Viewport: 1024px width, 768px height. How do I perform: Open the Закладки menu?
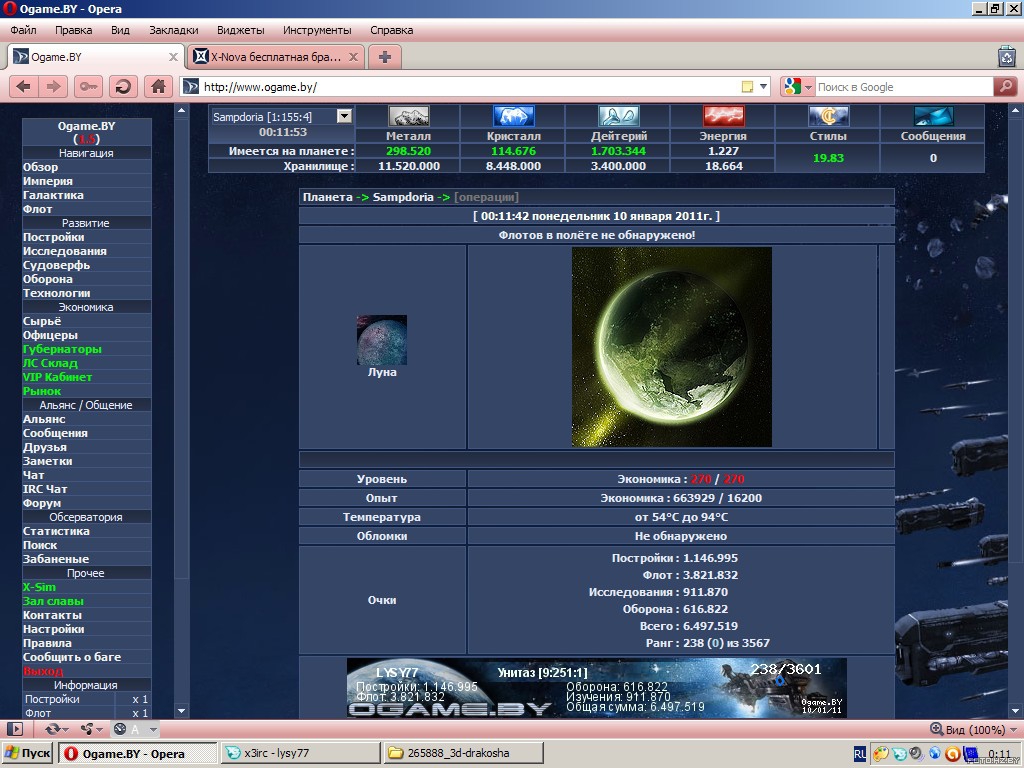click(174, 30)
